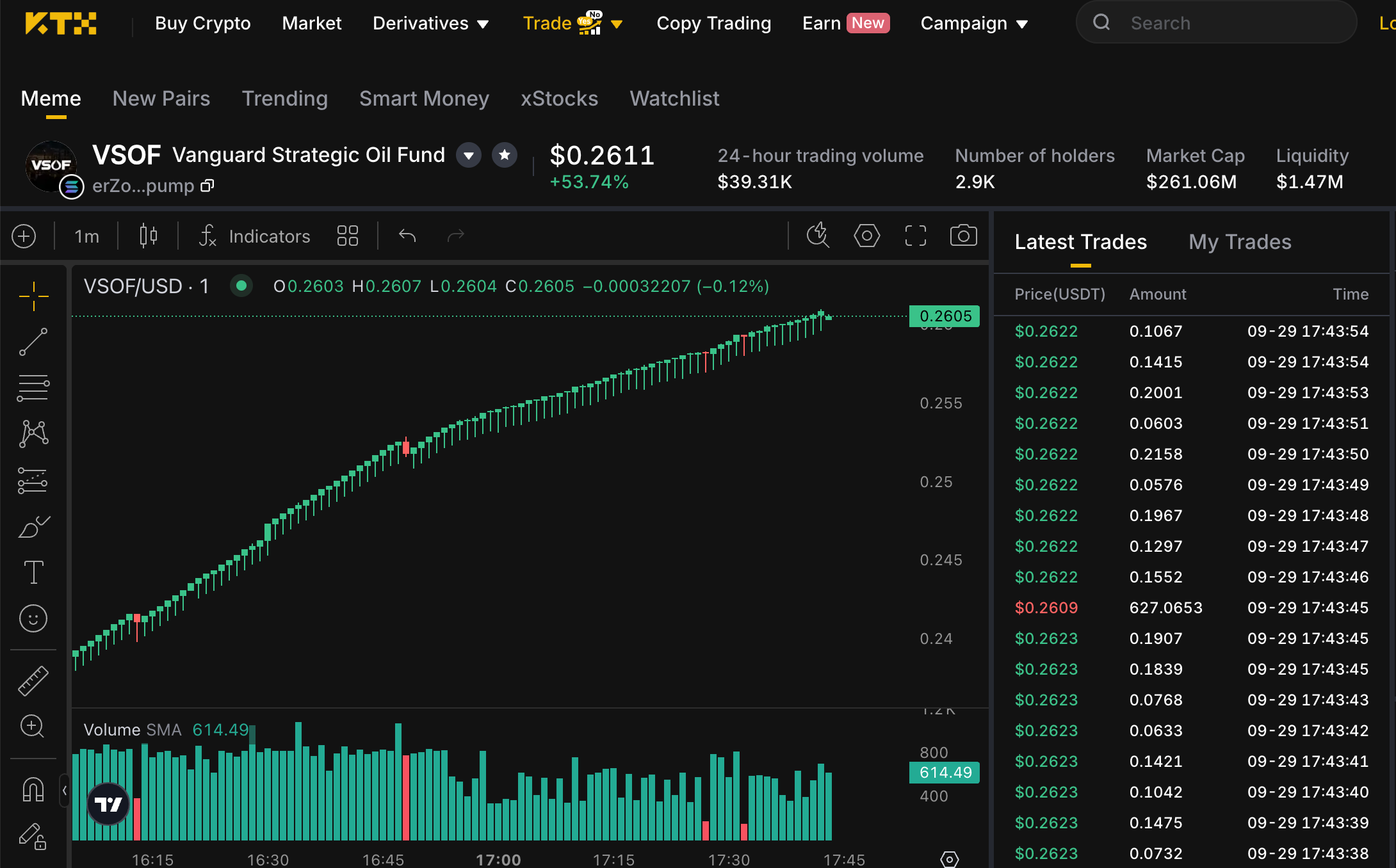Viewport: 1396px width, 868px height.
Task: Expand the VSOF token dropdown
Action: tap(469, 155)
